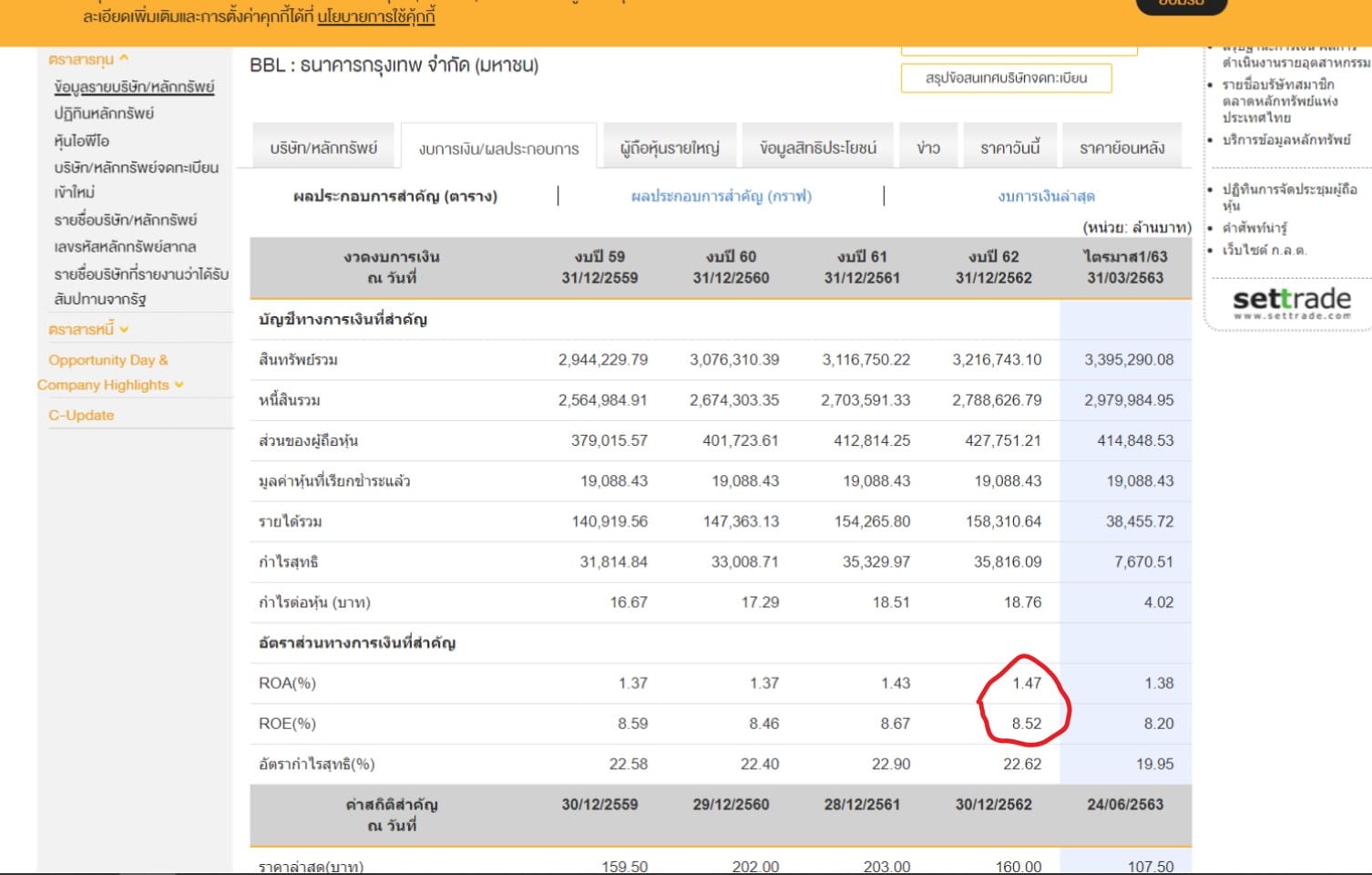Screen dimensions: 1372x875
Task: View ผลประกอบการสำคัญ (กราฟ) chart link
Action: pos(721,196)
